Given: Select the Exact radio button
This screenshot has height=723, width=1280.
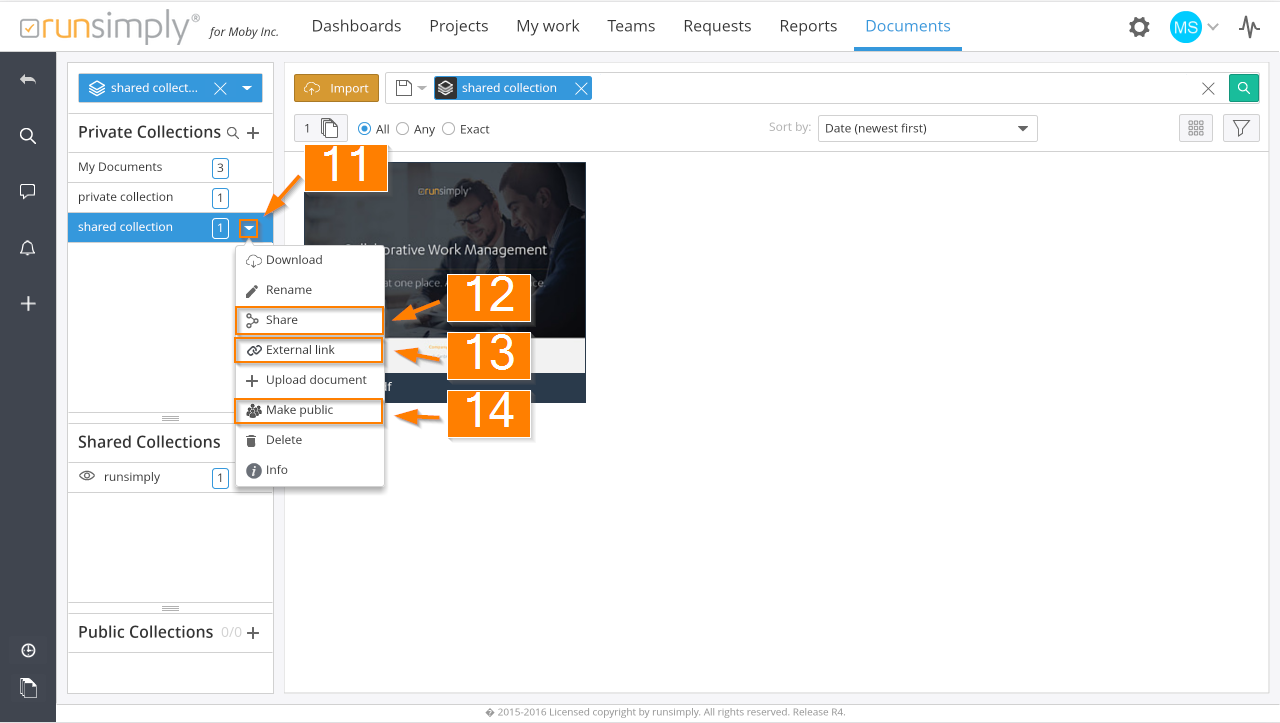Looking at the screenshot, I should (x=448, y=129).
